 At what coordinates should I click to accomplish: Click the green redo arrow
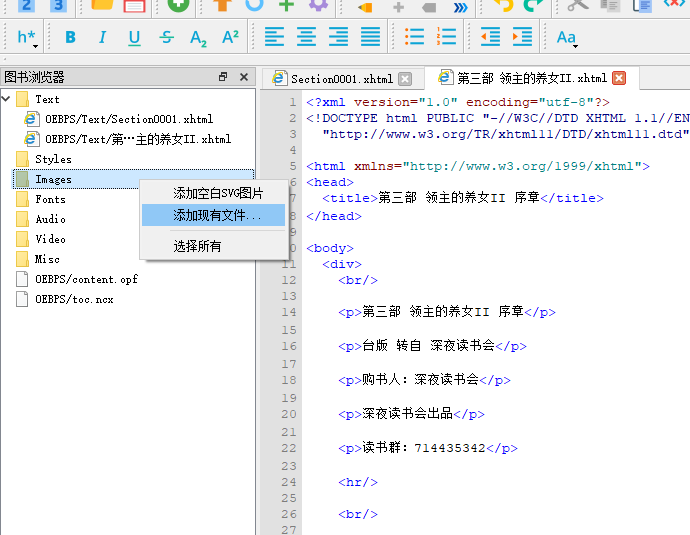coord(533,6)
